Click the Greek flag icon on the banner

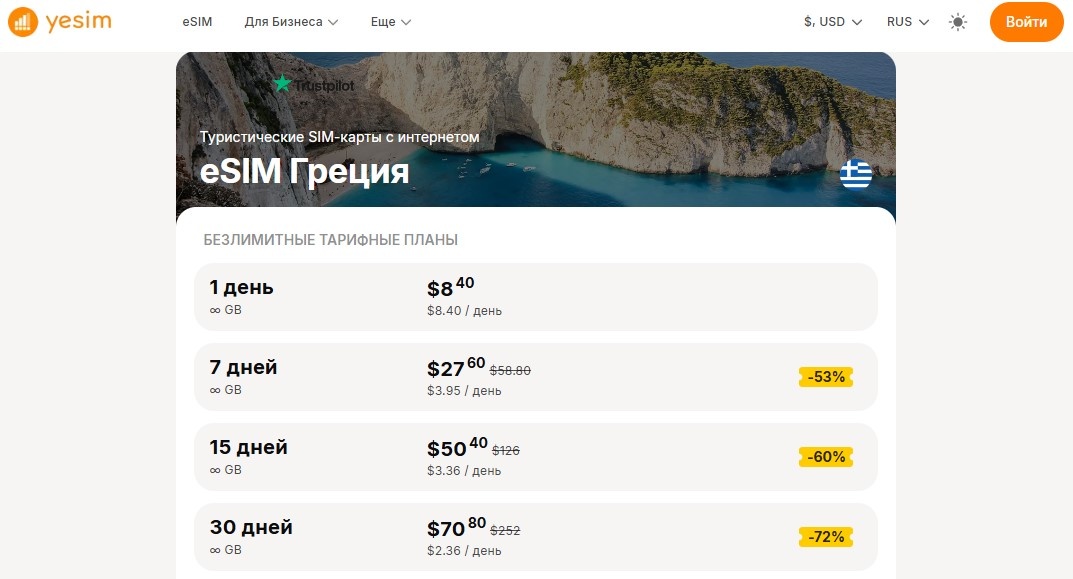tap(855, 172)
